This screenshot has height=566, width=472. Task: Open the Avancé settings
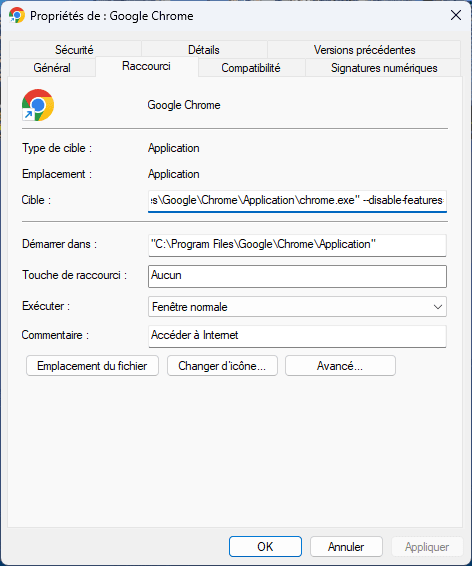(x=340, y=366)
